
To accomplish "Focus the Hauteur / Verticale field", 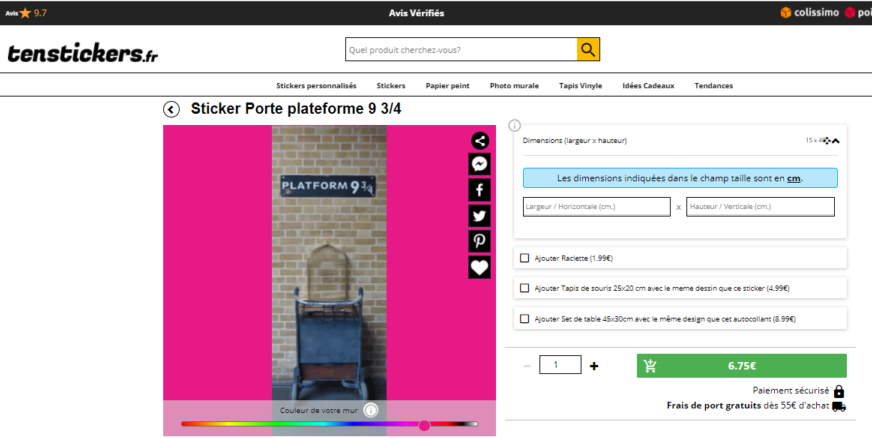I will click(x=760, y=206).
